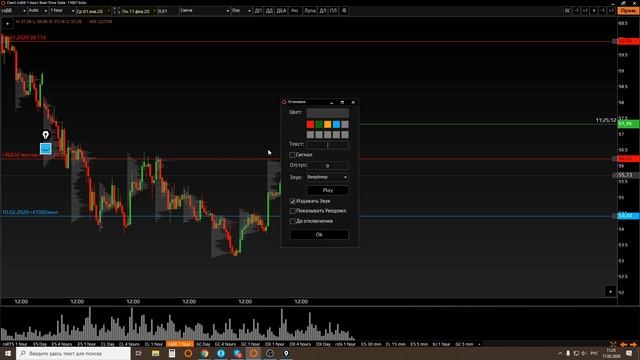The image size is (640, 360).
Task: Switch to the ES Day tab
Action: tap(40, 344)
